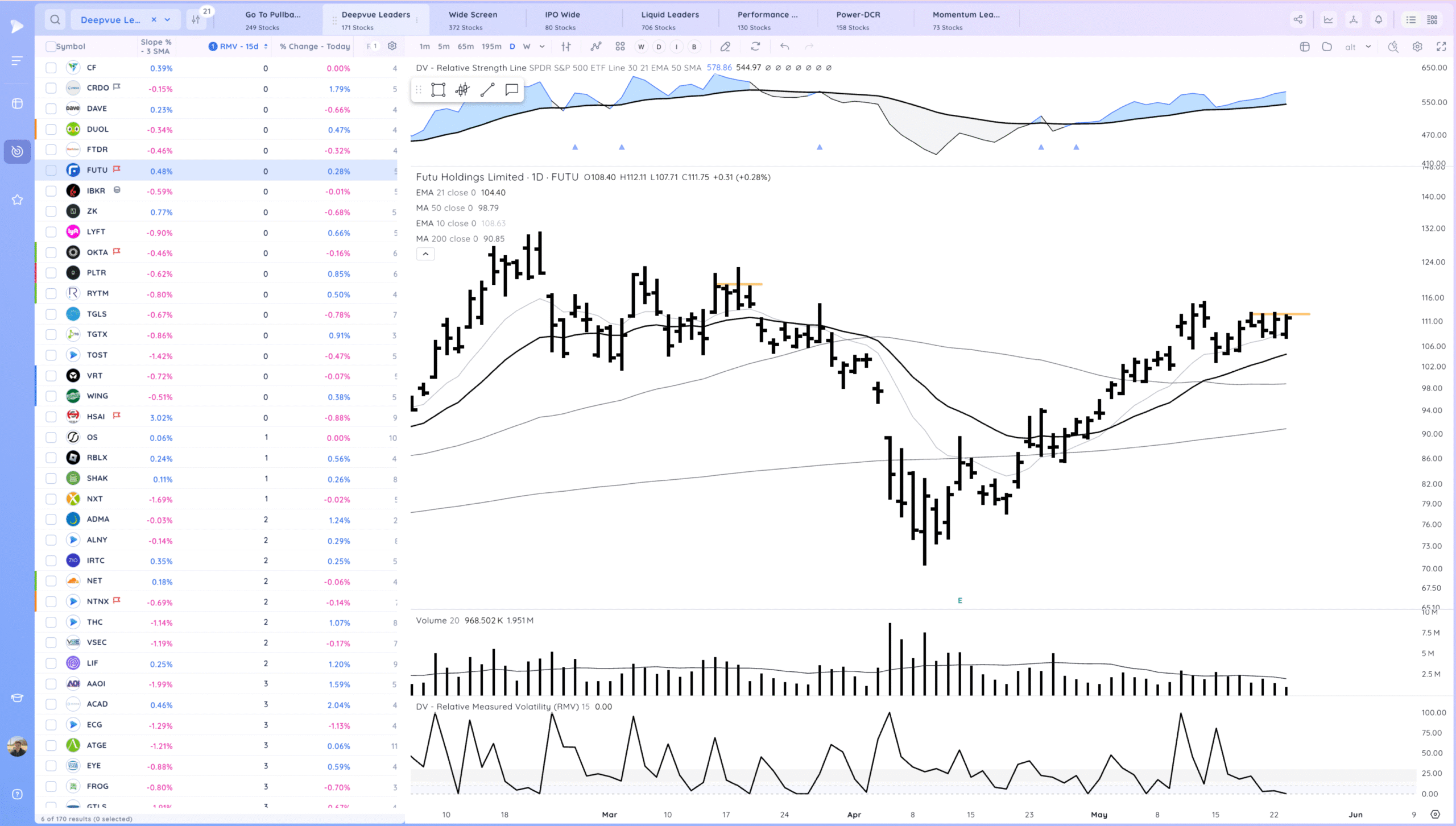The height and width of the screenshot is (826, 1456).
Task: Open the alerts bell icon
Action: coord(1378,19)
